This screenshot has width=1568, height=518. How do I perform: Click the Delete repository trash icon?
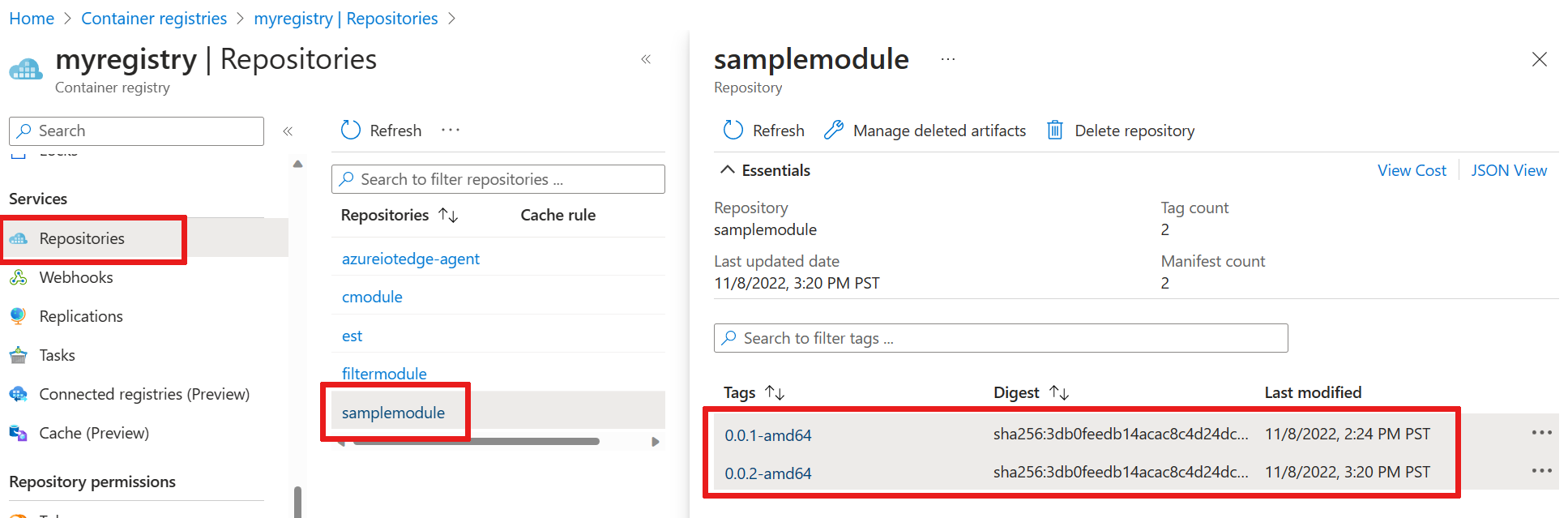(x=1055, y=131)
